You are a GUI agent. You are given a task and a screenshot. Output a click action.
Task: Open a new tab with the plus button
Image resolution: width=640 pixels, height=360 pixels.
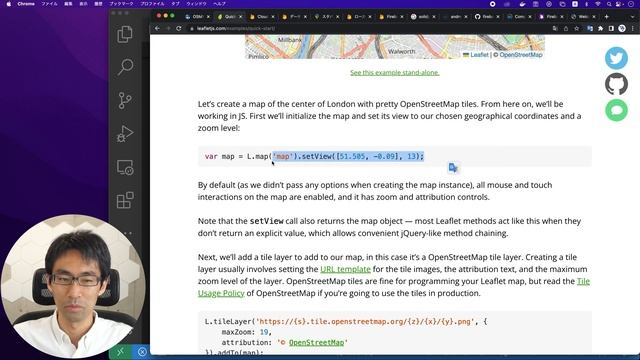click(607, 17)
